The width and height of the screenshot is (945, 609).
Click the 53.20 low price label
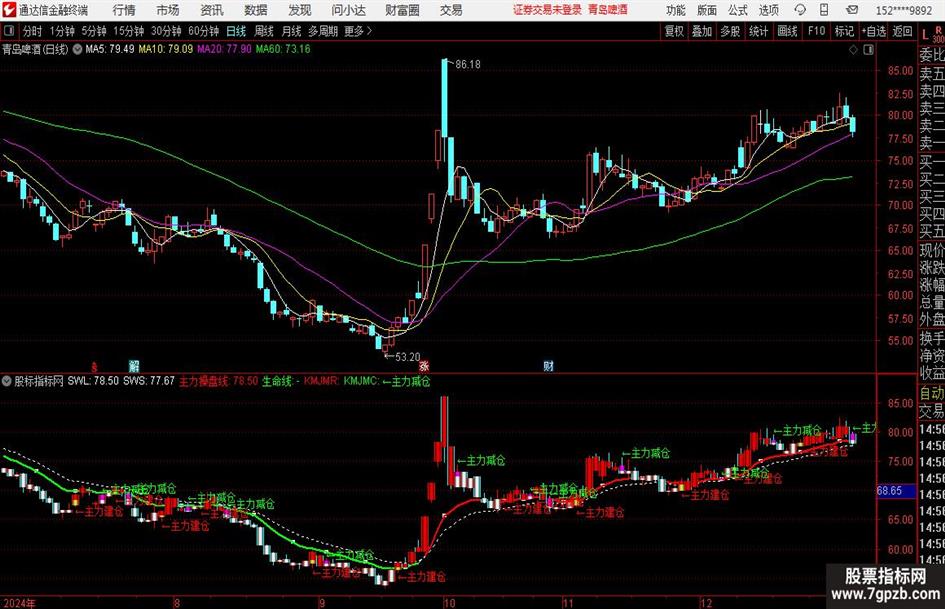(x=407, y=357)
